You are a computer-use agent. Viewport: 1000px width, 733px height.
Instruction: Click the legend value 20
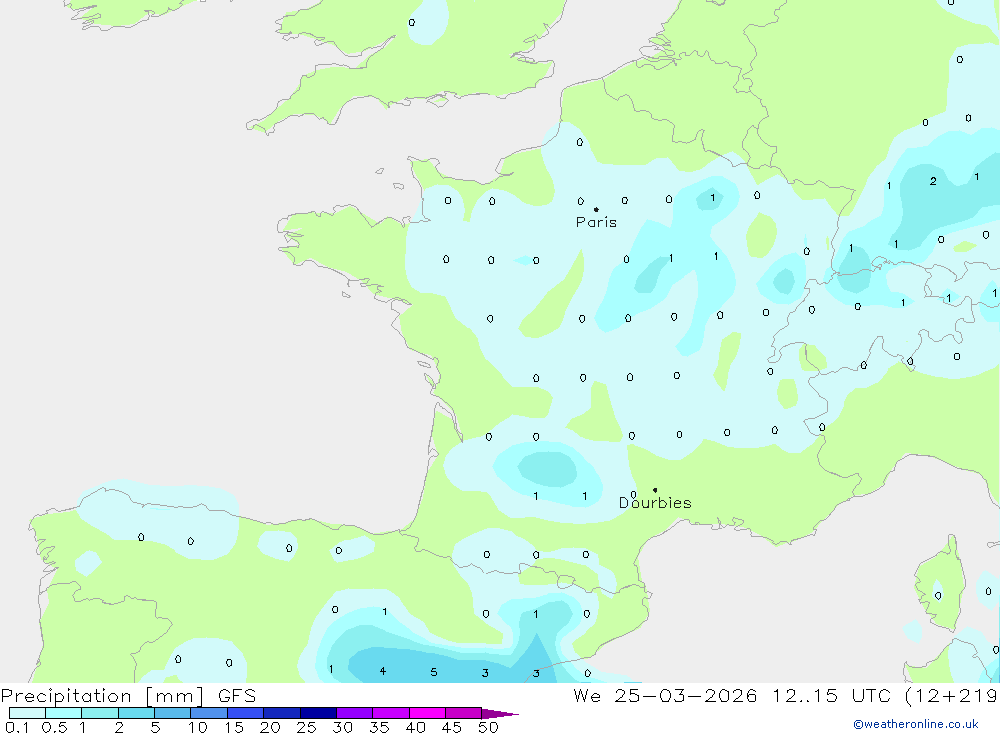270,727
